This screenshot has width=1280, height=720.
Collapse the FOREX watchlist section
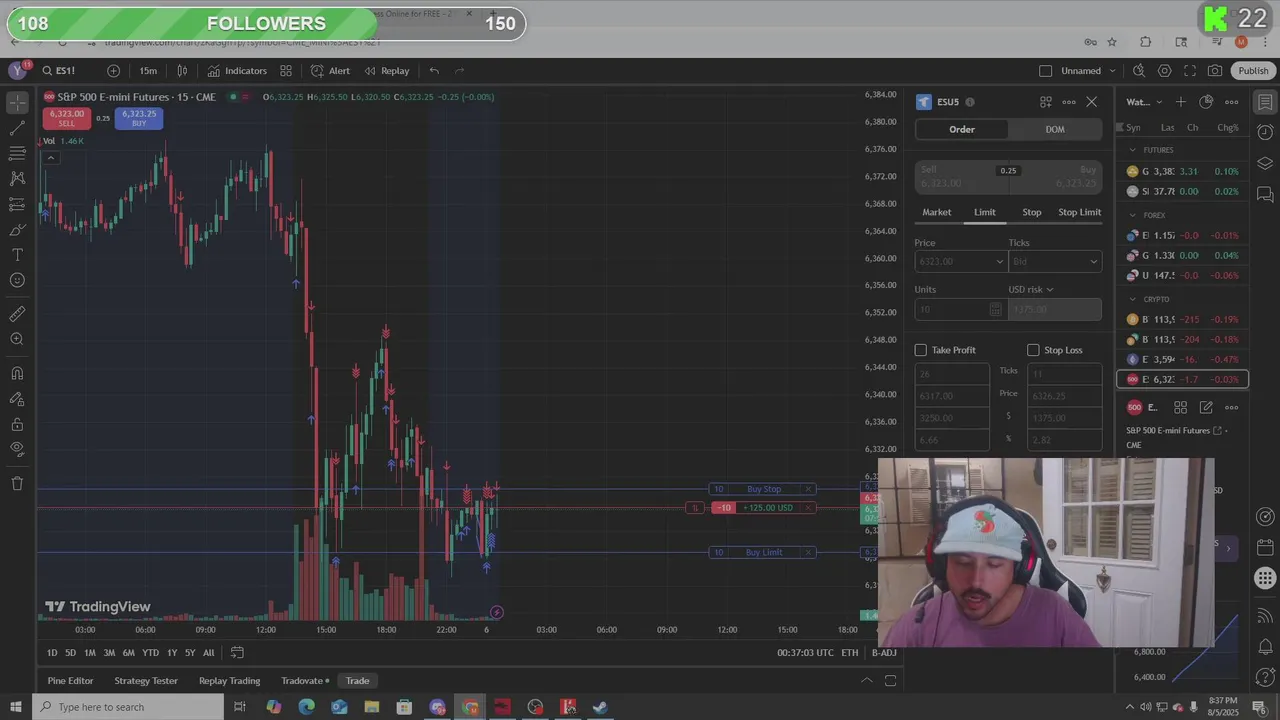click(x=1133, y=215)
